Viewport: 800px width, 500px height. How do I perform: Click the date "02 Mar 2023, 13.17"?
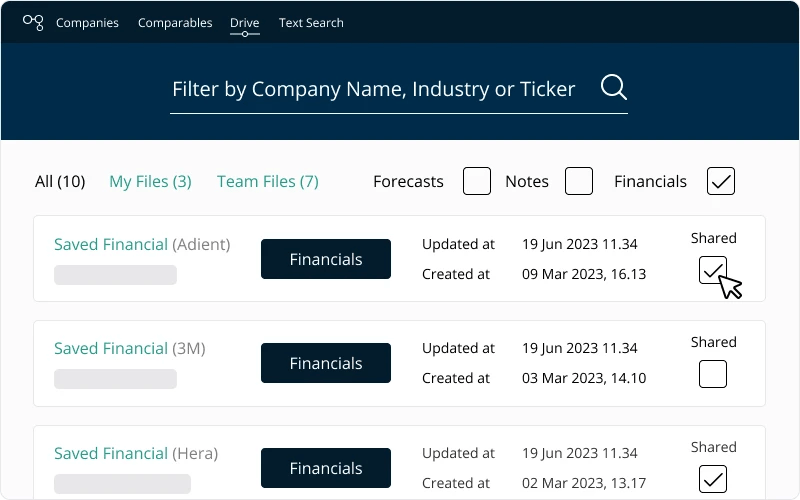(584, 483)
